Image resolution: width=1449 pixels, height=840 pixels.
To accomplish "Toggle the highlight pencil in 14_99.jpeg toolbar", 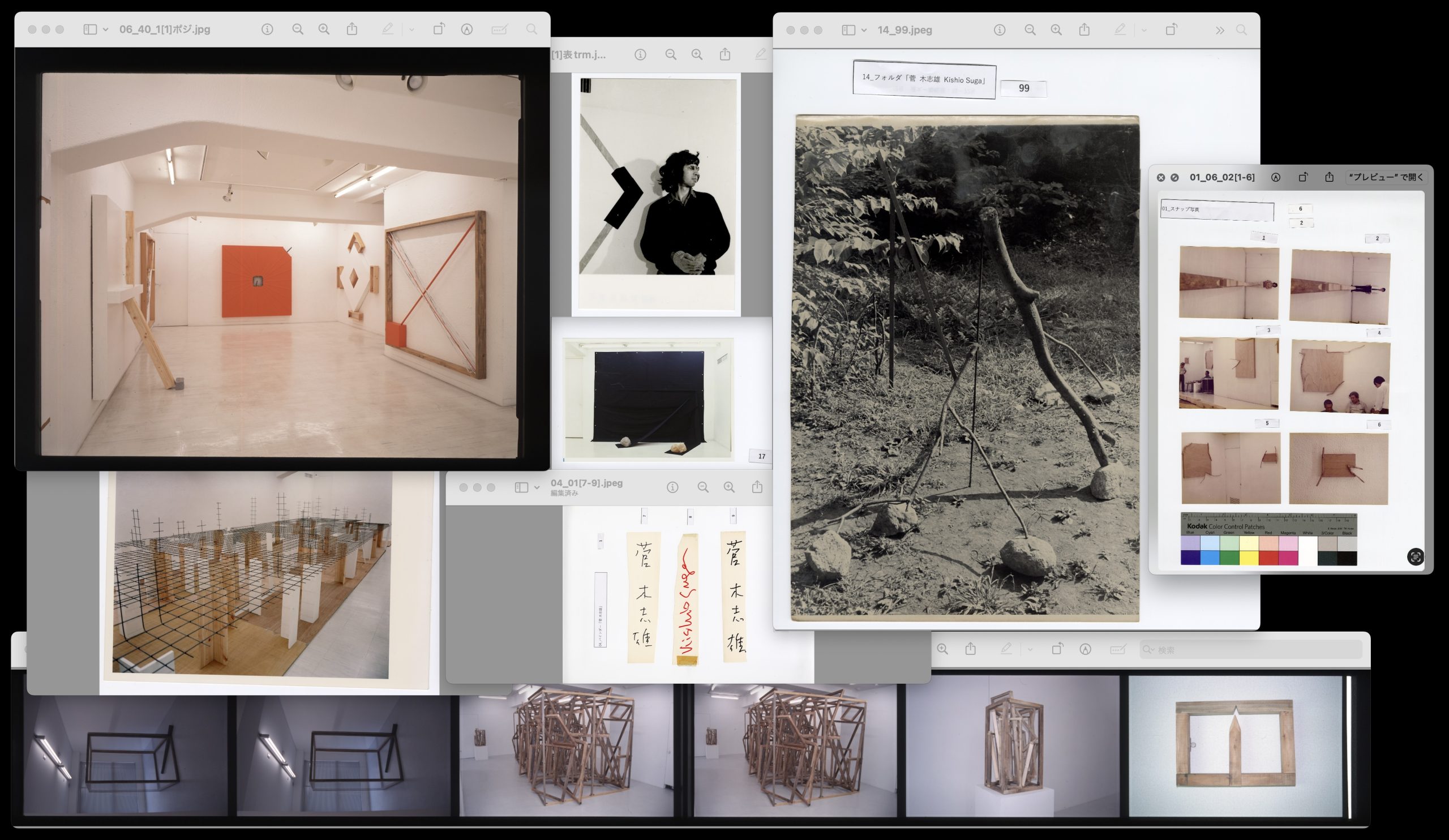I will (x=1120, y=30).
